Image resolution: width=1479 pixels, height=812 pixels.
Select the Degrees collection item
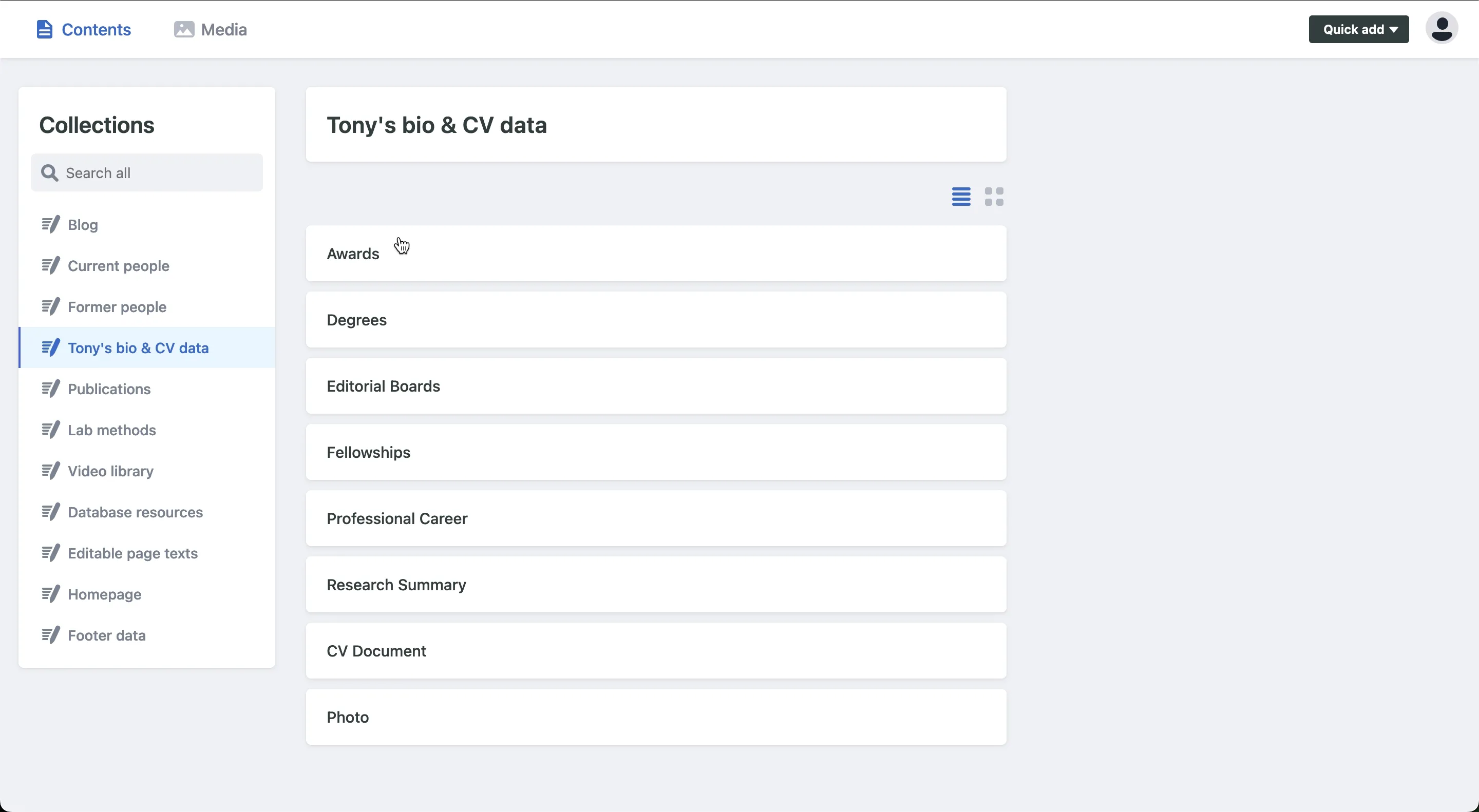tap(656, 319)
